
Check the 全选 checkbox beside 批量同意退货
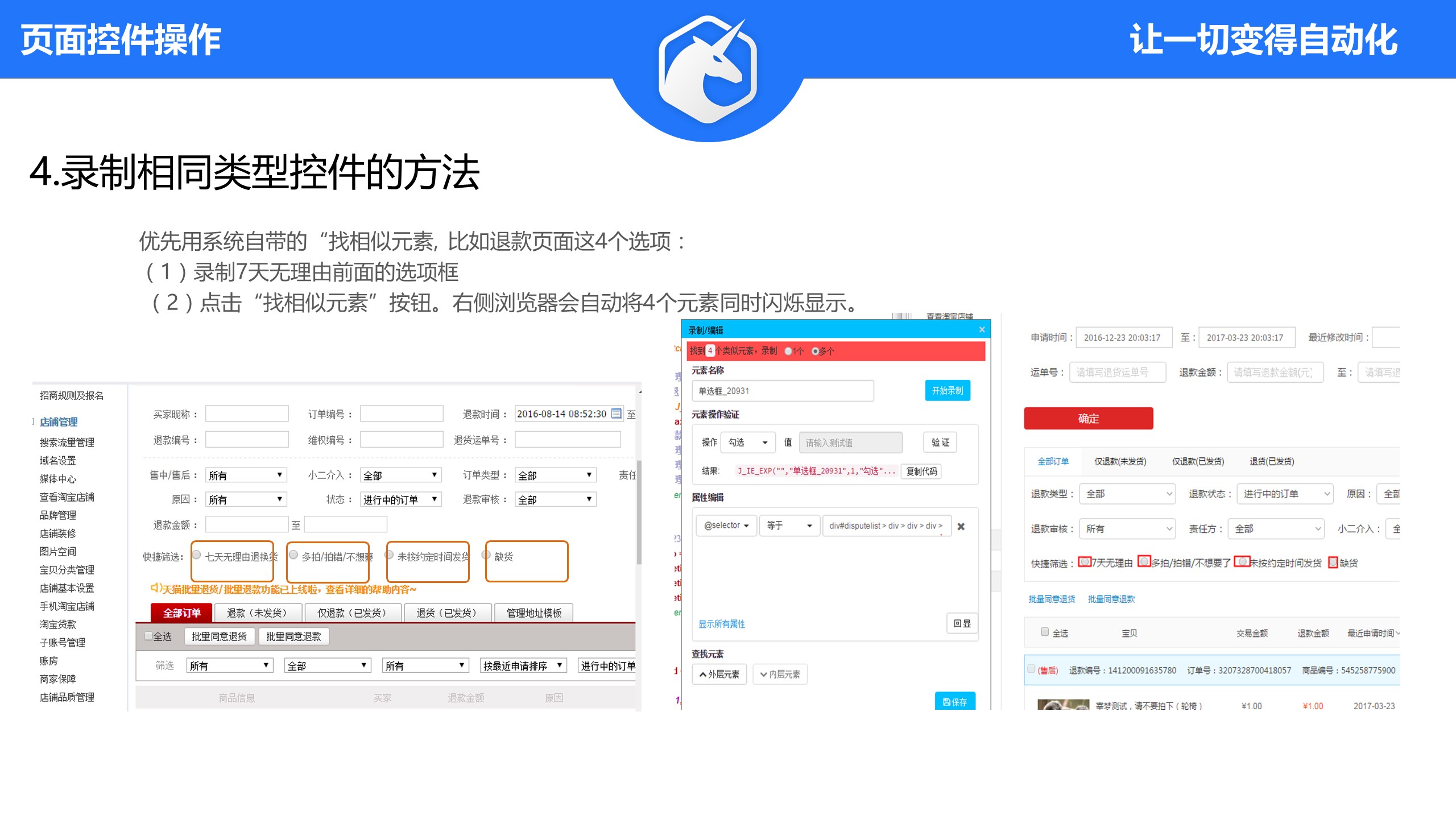pyautogui.click(x=148, y=636)
